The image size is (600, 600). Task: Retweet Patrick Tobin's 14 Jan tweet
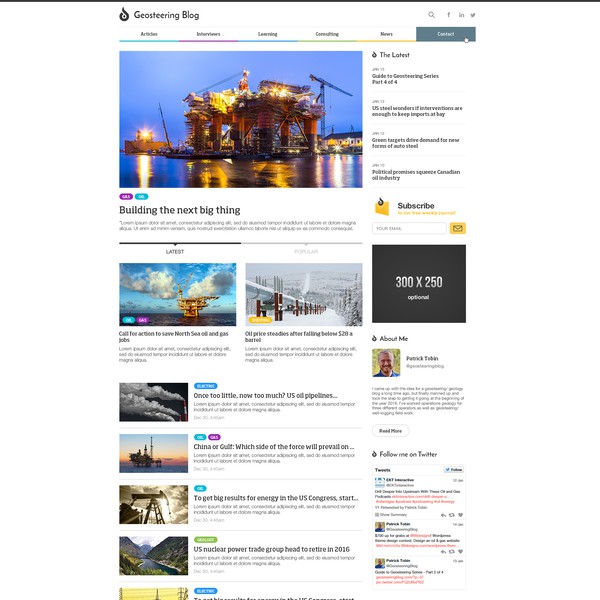(x=452, y=552)
